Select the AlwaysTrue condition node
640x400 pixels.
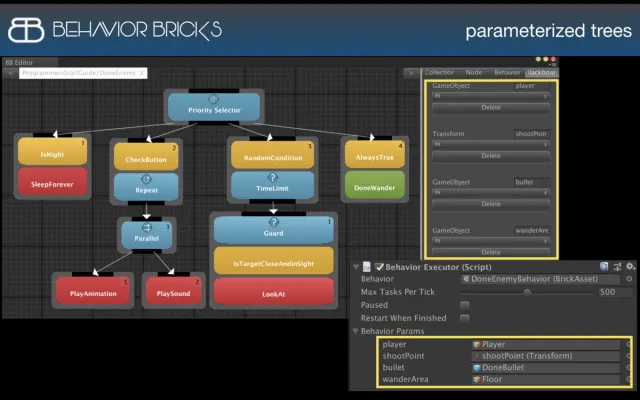pyautogui.click(x=375, y=155)
